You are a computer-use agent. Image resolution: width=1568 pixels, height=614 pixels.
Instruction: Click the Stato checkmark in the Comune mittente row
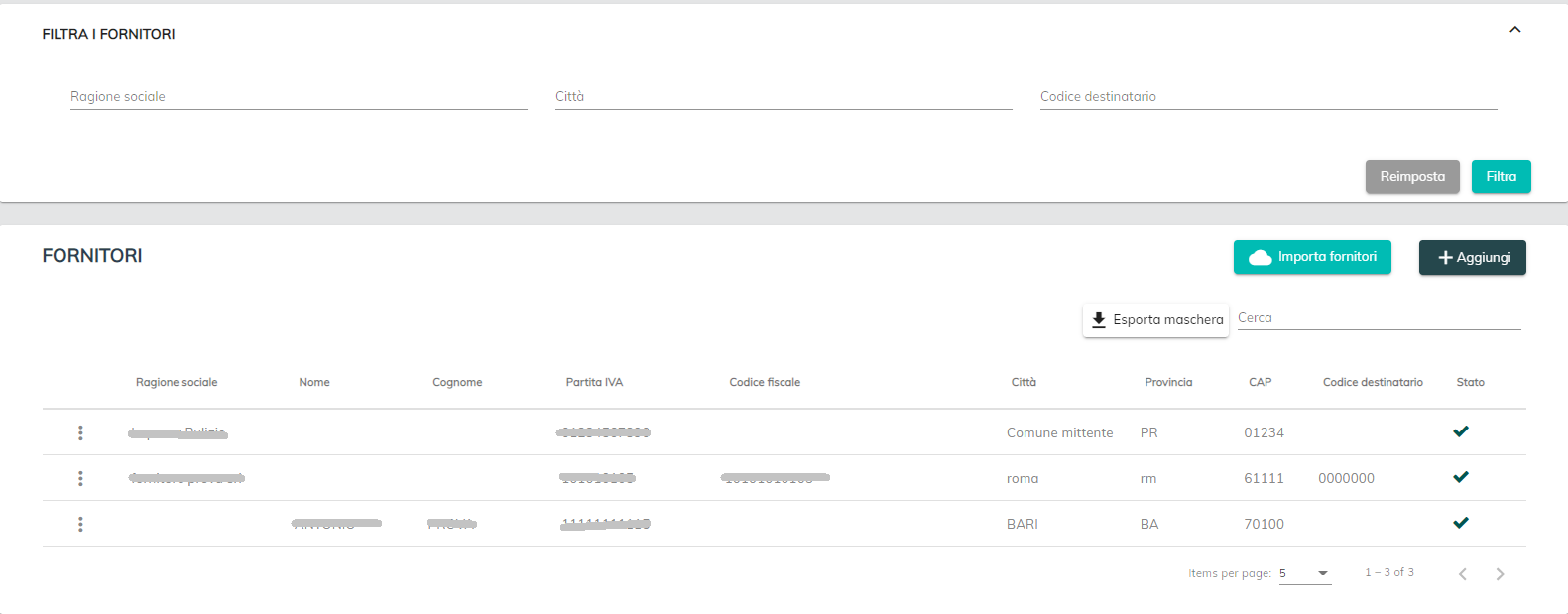[x=1460, y=431]
